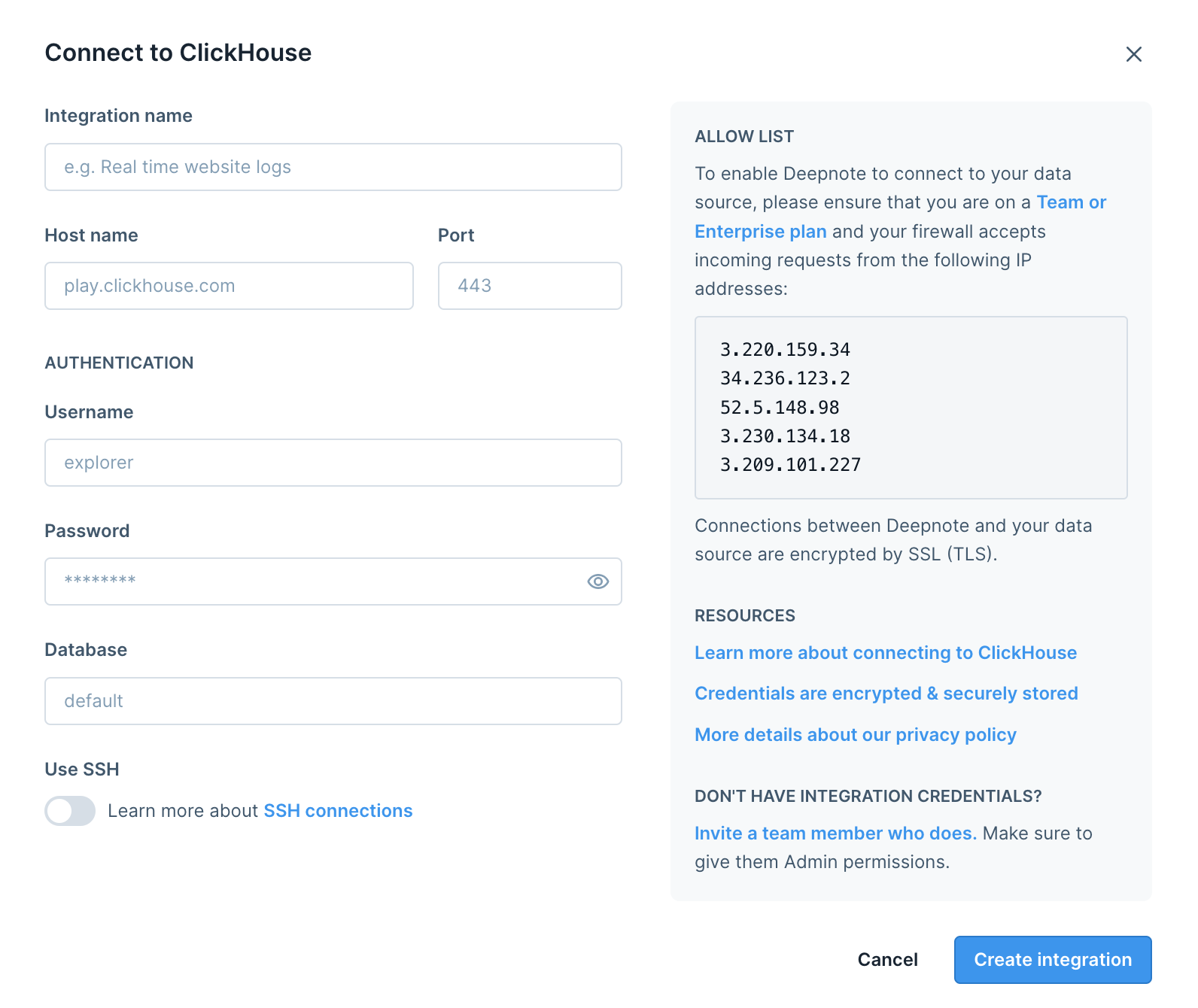Viewport: 1198px width, 1008px height.
Task: Open Learn more about connecting to ClickHouse
Action: coord(886,653)
